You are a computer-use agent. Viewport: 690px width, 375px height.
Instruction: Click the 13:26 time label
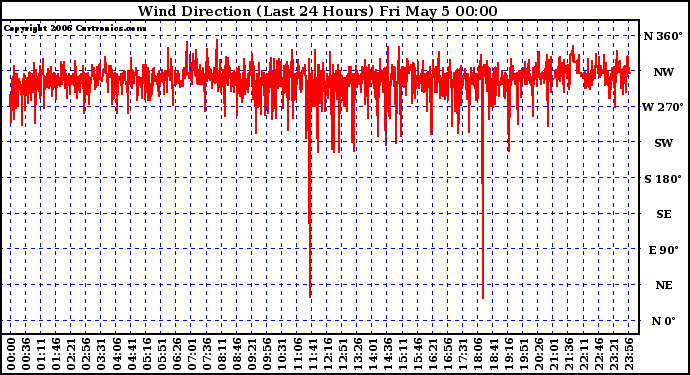pos(357,354)
